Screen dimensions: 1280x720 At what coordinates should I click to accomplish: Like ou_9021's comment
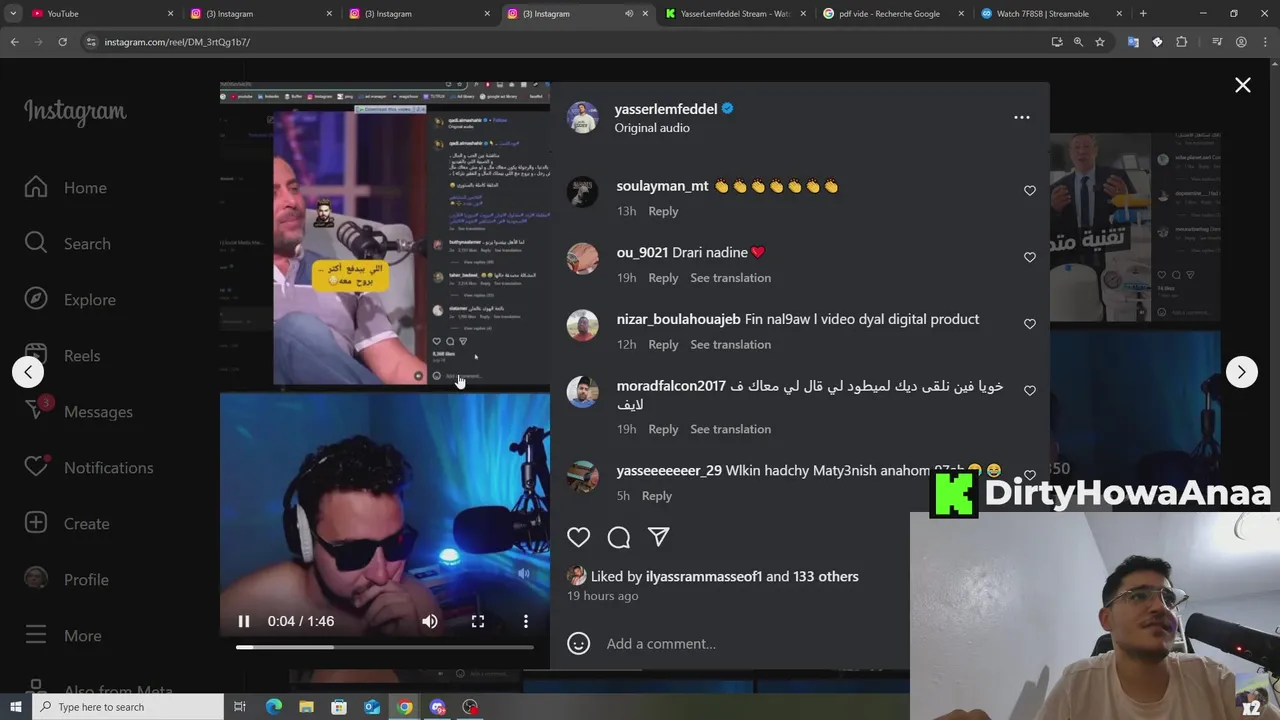tap(1030, 257)
